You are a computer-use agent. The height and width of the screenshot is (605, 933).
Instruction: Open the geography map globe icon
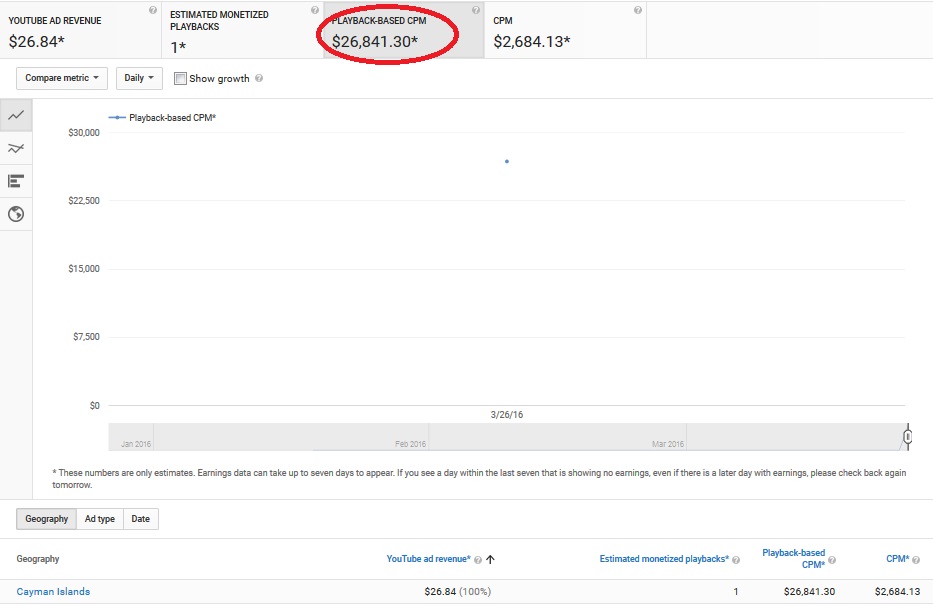point(16,214)
